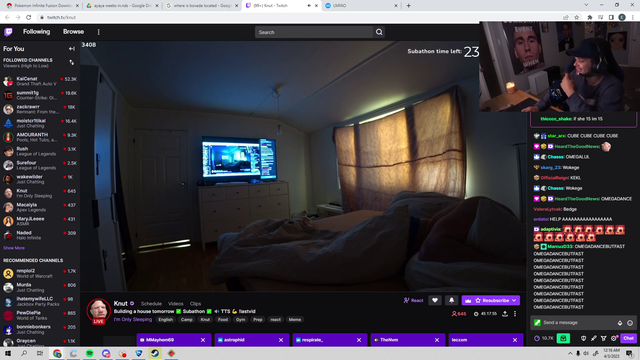Sort followed channels by viewers
Viewport: 640px width, 360px height.
(72, 62)
